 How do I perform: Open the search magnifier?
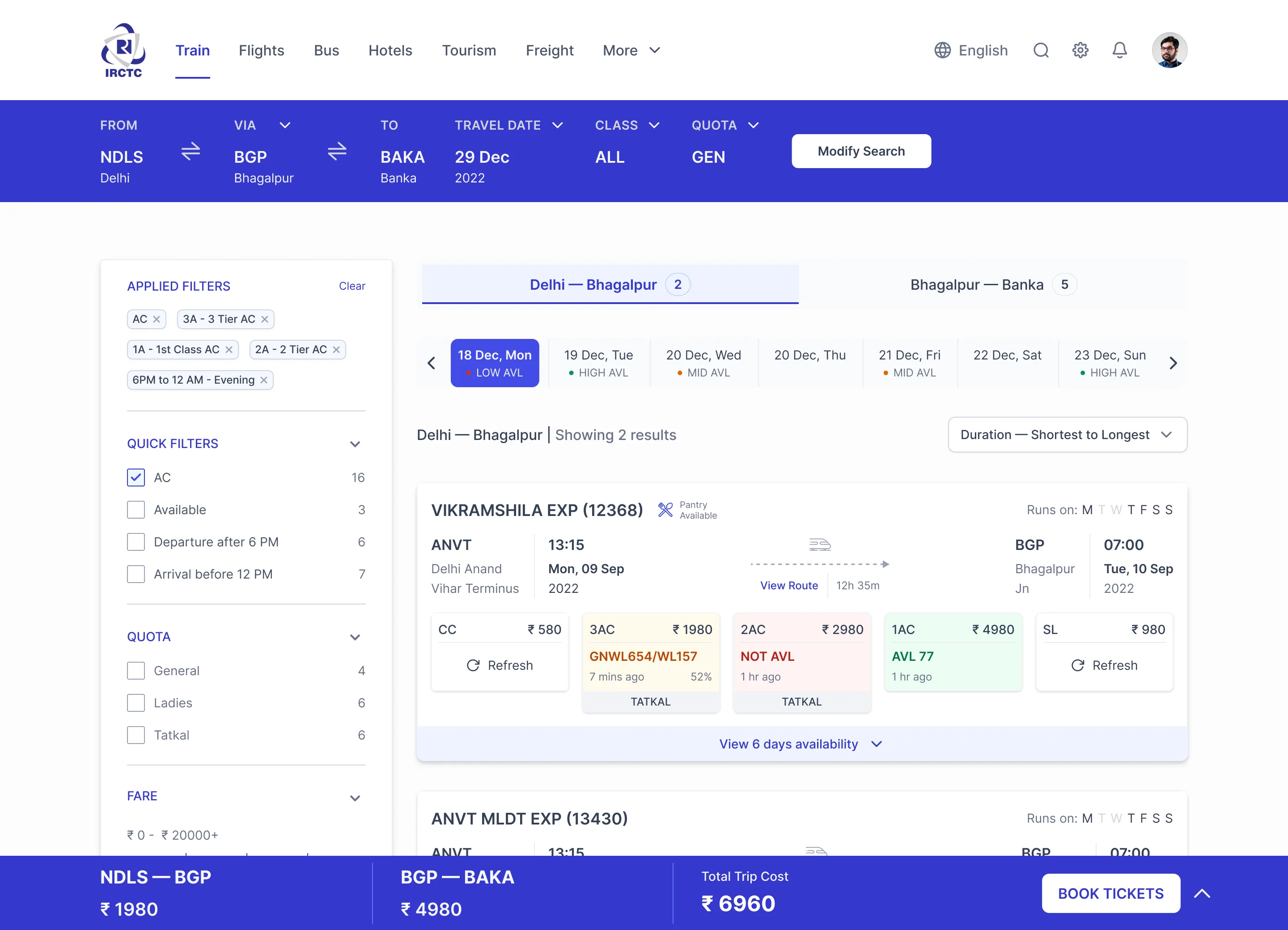pos(1041,50)
